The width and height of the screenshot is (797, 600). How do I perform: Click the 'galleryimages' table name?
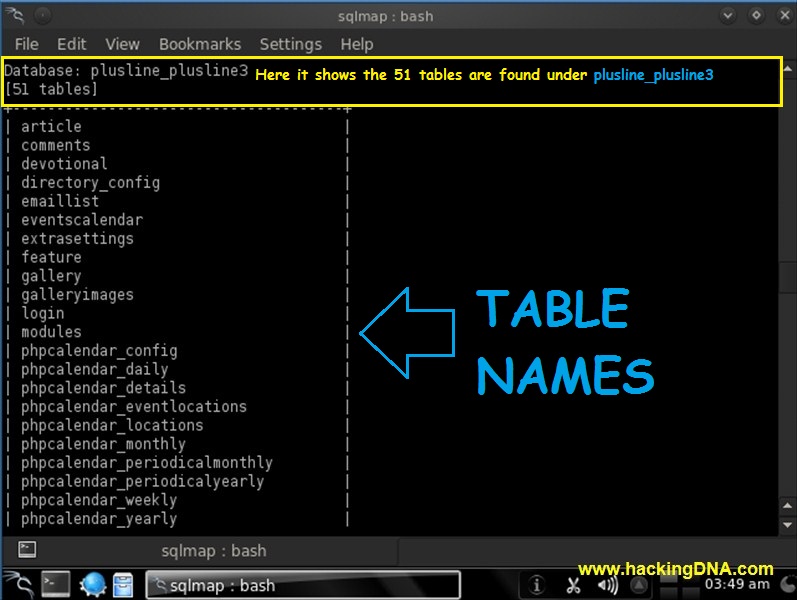77,295
